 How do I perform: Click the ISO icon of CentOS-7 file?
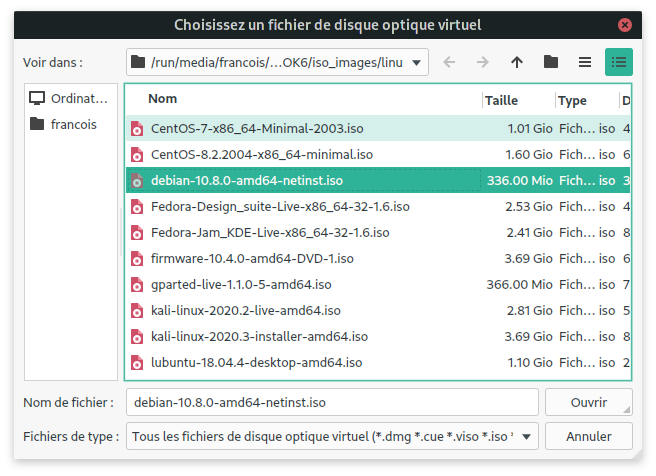tap(137, 129)
